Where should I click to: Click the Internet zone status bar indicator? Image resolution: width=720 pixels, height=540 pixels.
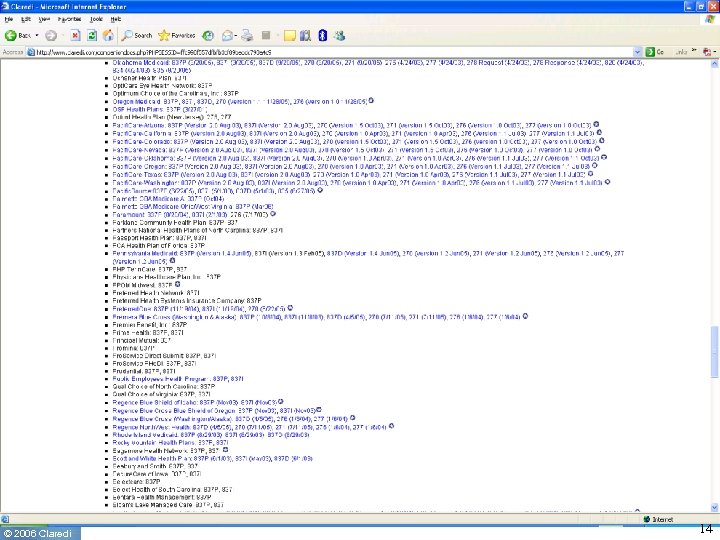point(658,519)
